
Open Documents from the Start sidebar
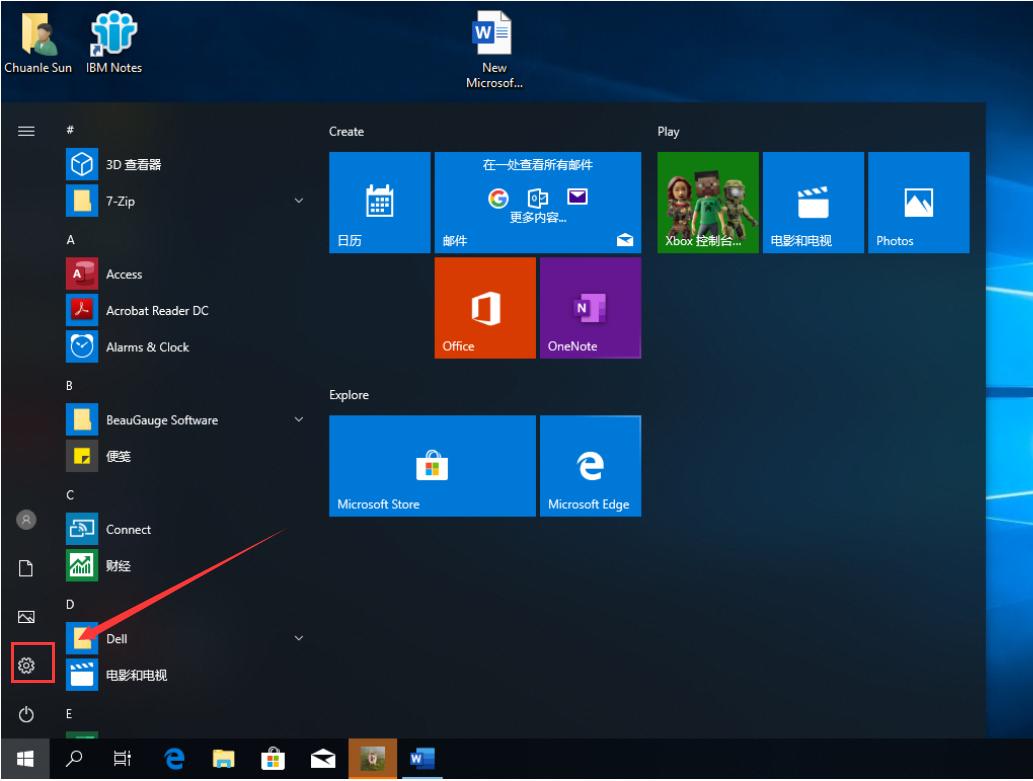(x=26, y=567)
